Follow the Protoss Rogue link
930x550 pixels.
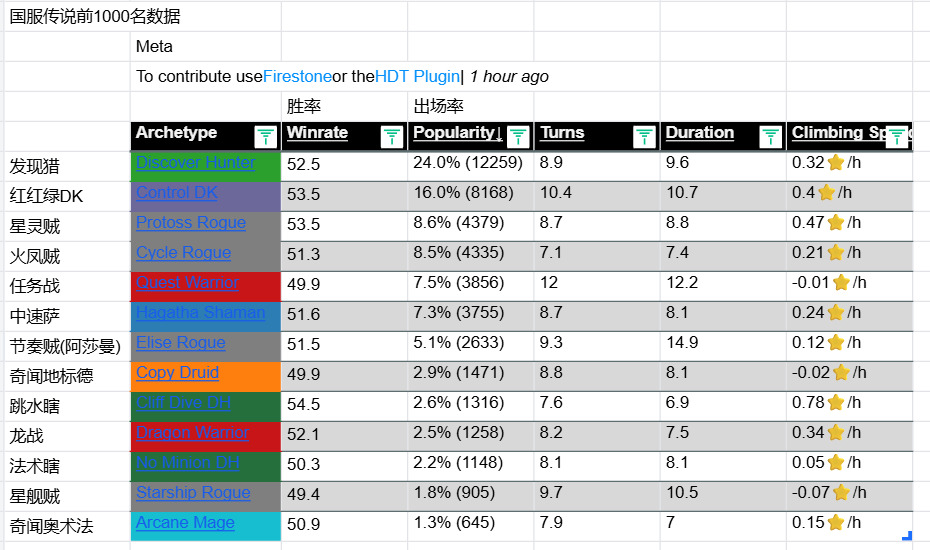coord(190,223)
